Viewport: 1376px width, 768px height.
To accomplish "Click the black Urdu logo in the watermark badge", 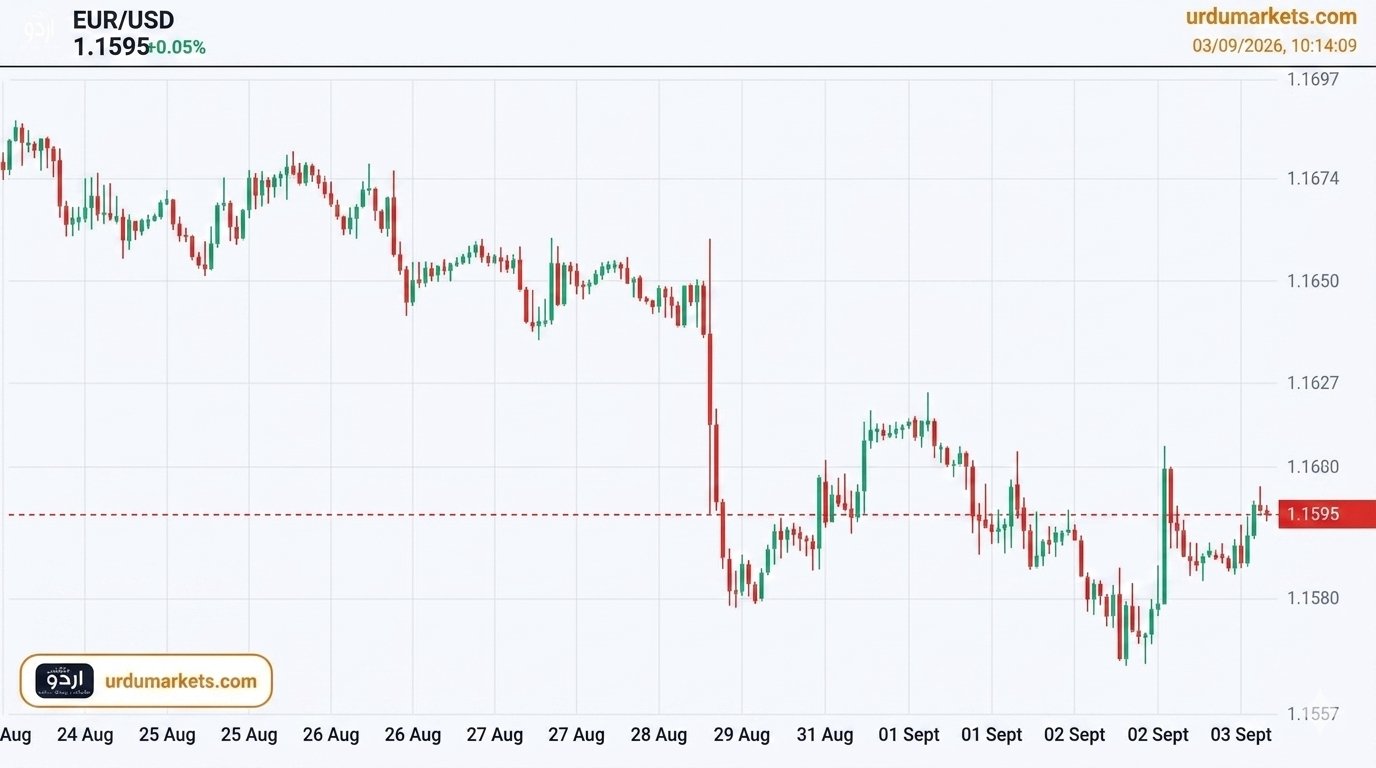I will coord(65,681).
